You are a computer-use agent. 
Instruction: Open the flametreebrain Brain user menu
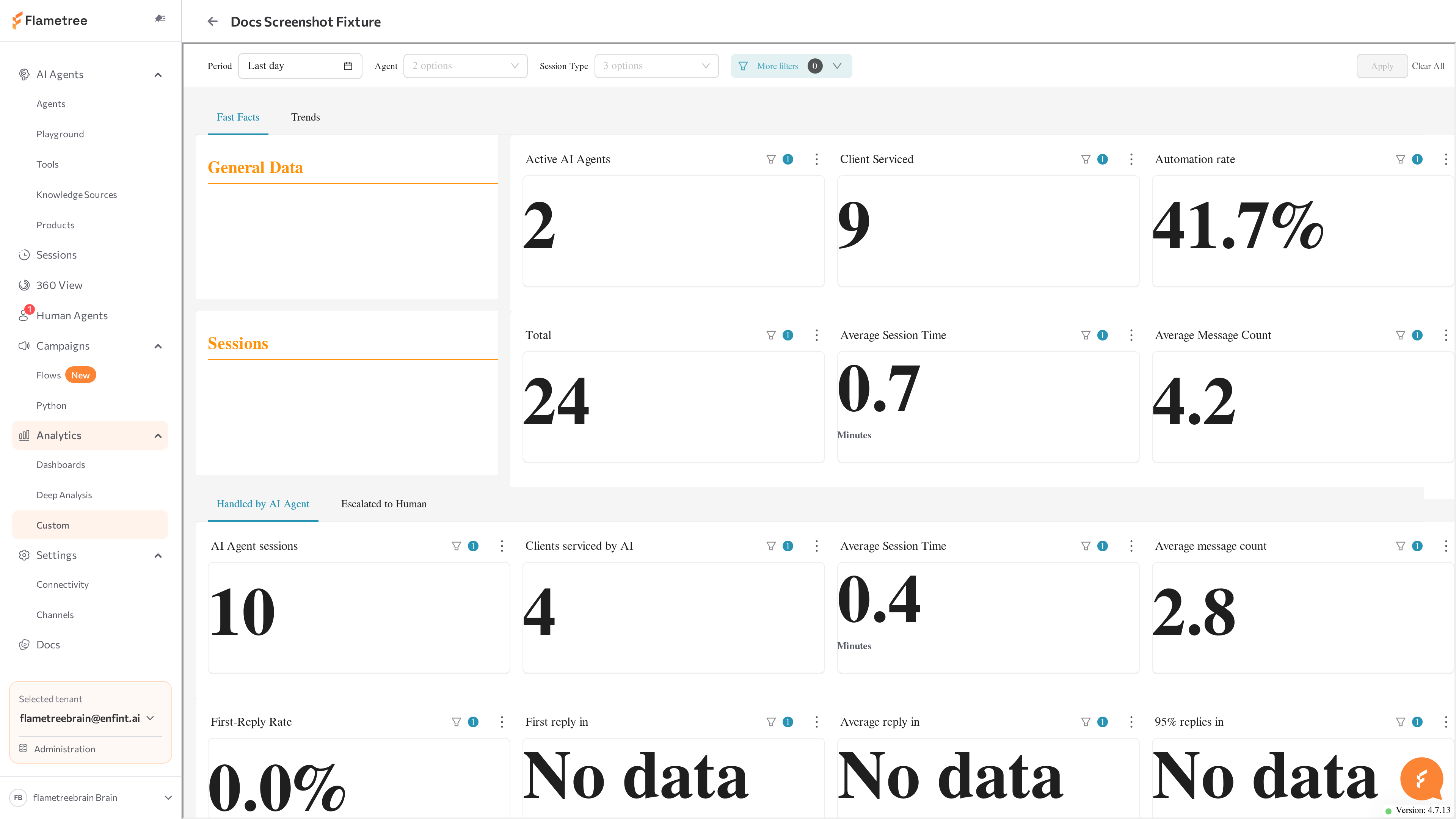pos(91,797)
